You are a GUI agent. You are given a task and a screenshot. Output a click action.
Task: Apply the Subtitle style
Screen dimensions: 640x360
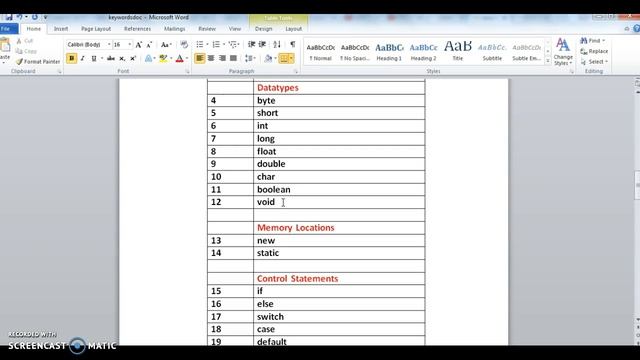tap(492, 51)
